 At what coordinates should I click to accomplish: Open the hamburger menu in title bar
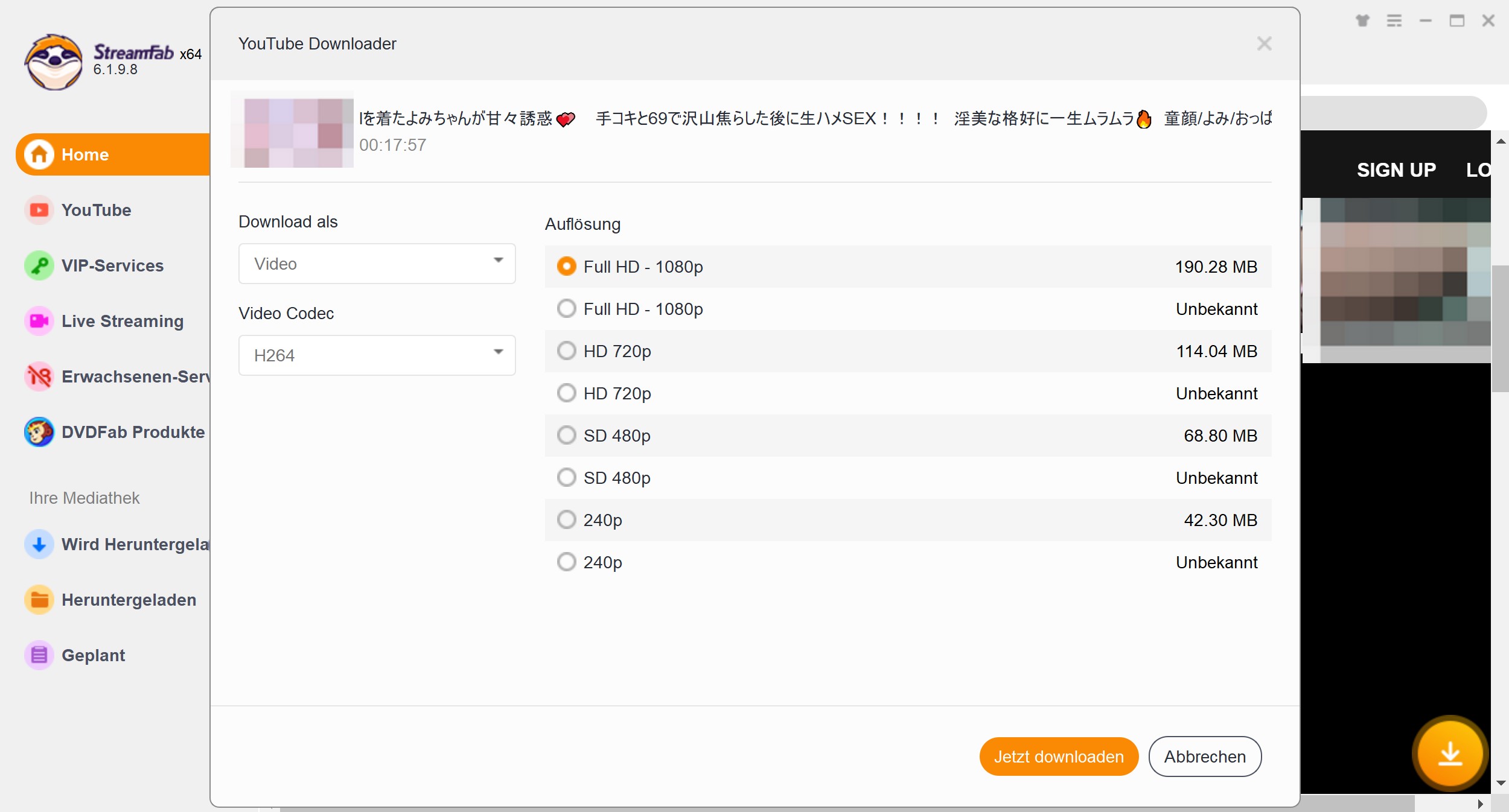tap(1394, 21)
